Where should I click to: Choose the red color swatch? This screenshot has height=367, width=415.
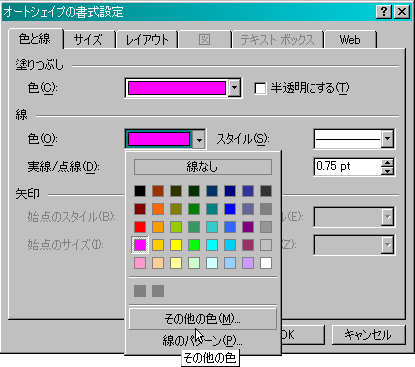[x=140, y=227]
